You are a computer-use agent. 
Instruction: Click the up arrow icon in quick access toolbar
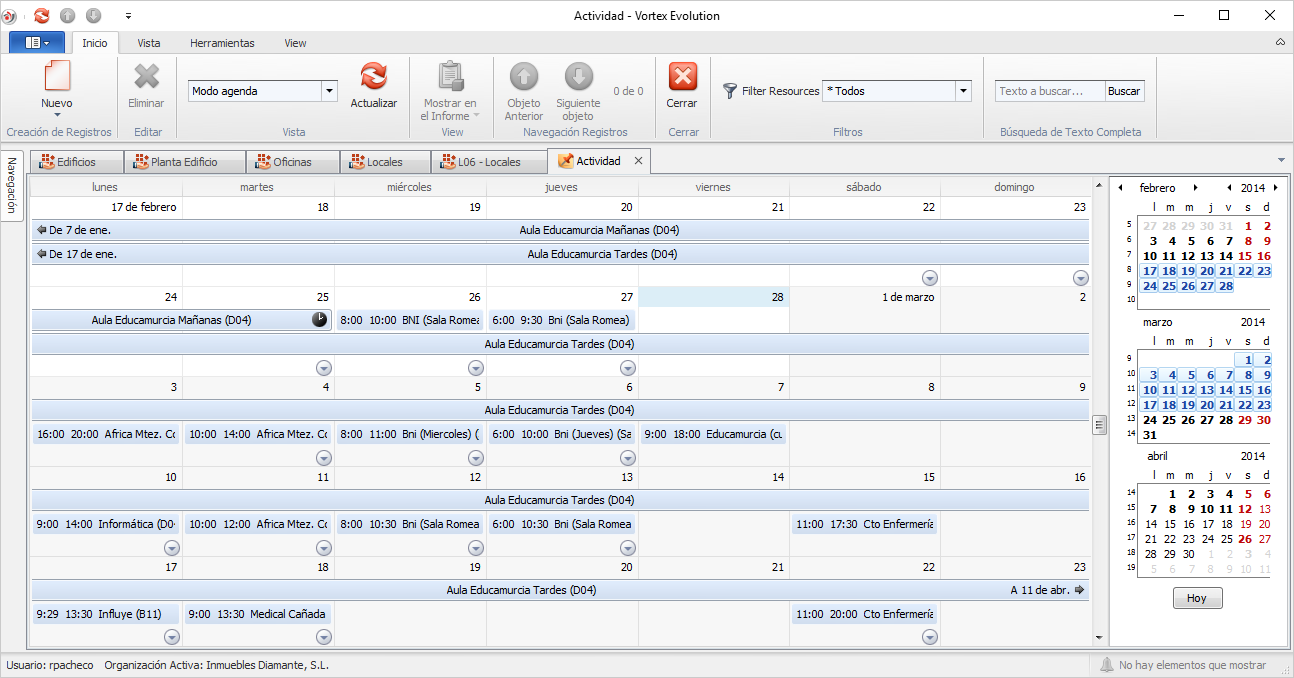coord(68,15)
